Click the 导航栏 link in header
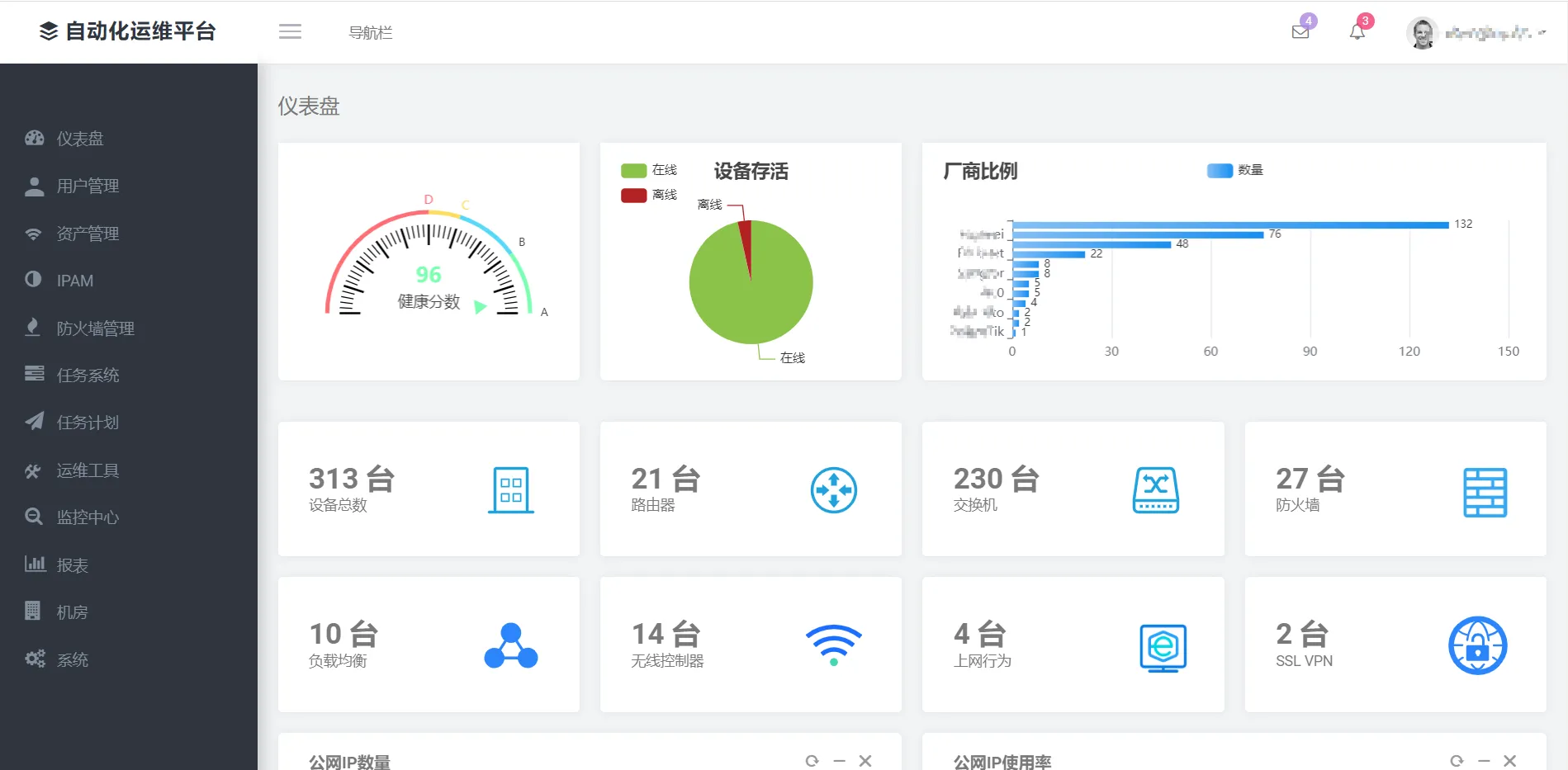The width and height of the screenshot is (1568, 770). pyautogui.click(x=370, y=32)
